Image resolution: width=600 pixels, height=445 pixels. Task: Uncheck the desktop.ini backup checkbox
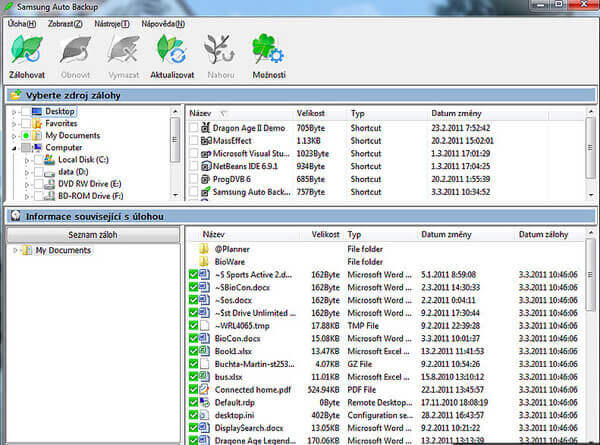[193, 415]
